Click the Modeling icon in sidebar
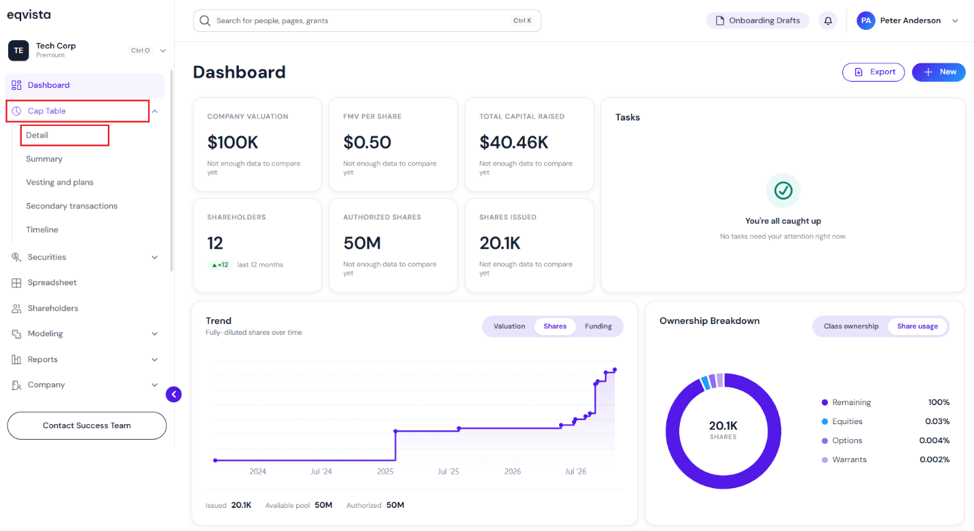974x531 pixels. tap(16, 334)
